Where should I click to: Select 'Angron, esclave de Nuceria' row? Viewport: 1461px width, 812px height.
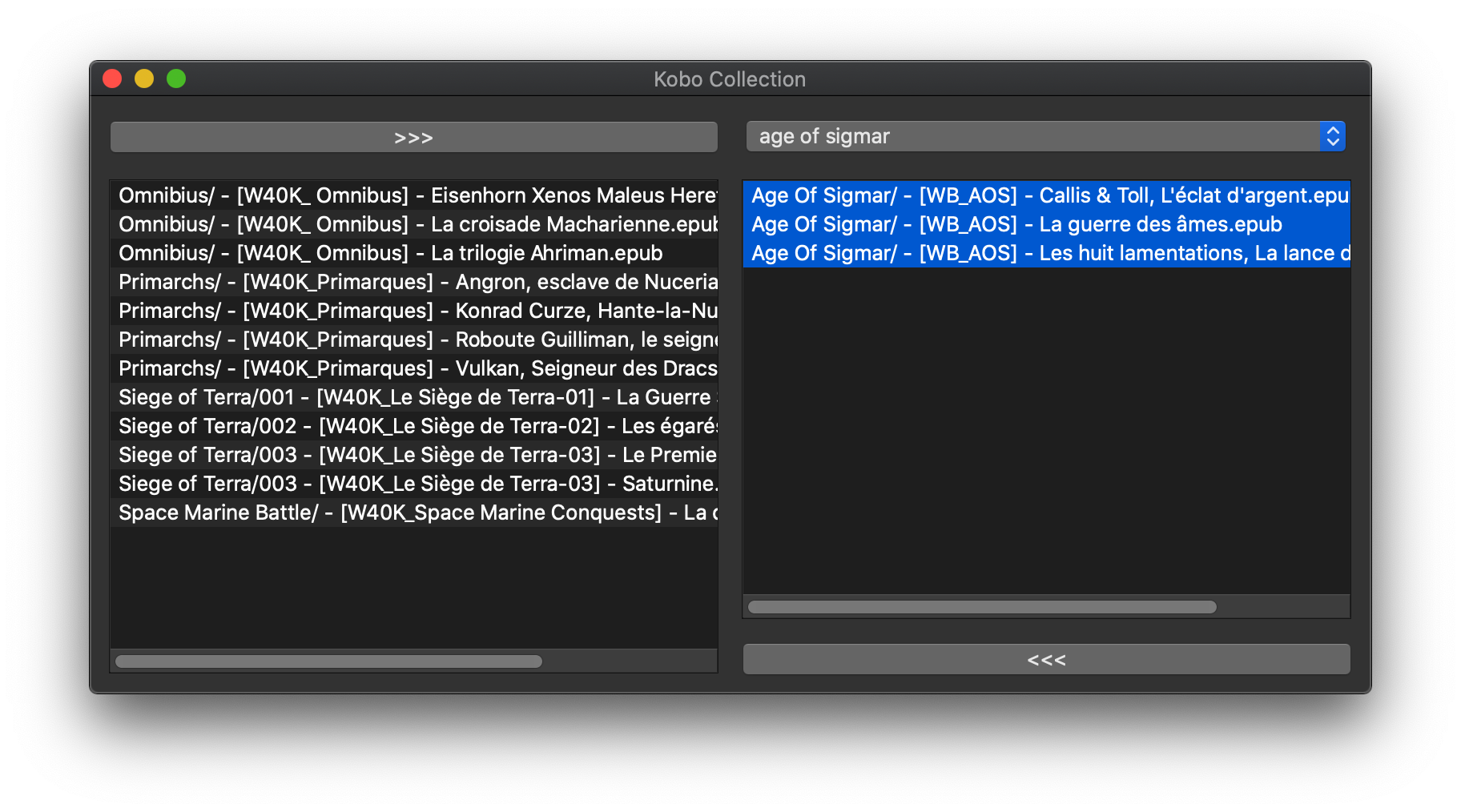click(x=414, y=282)
